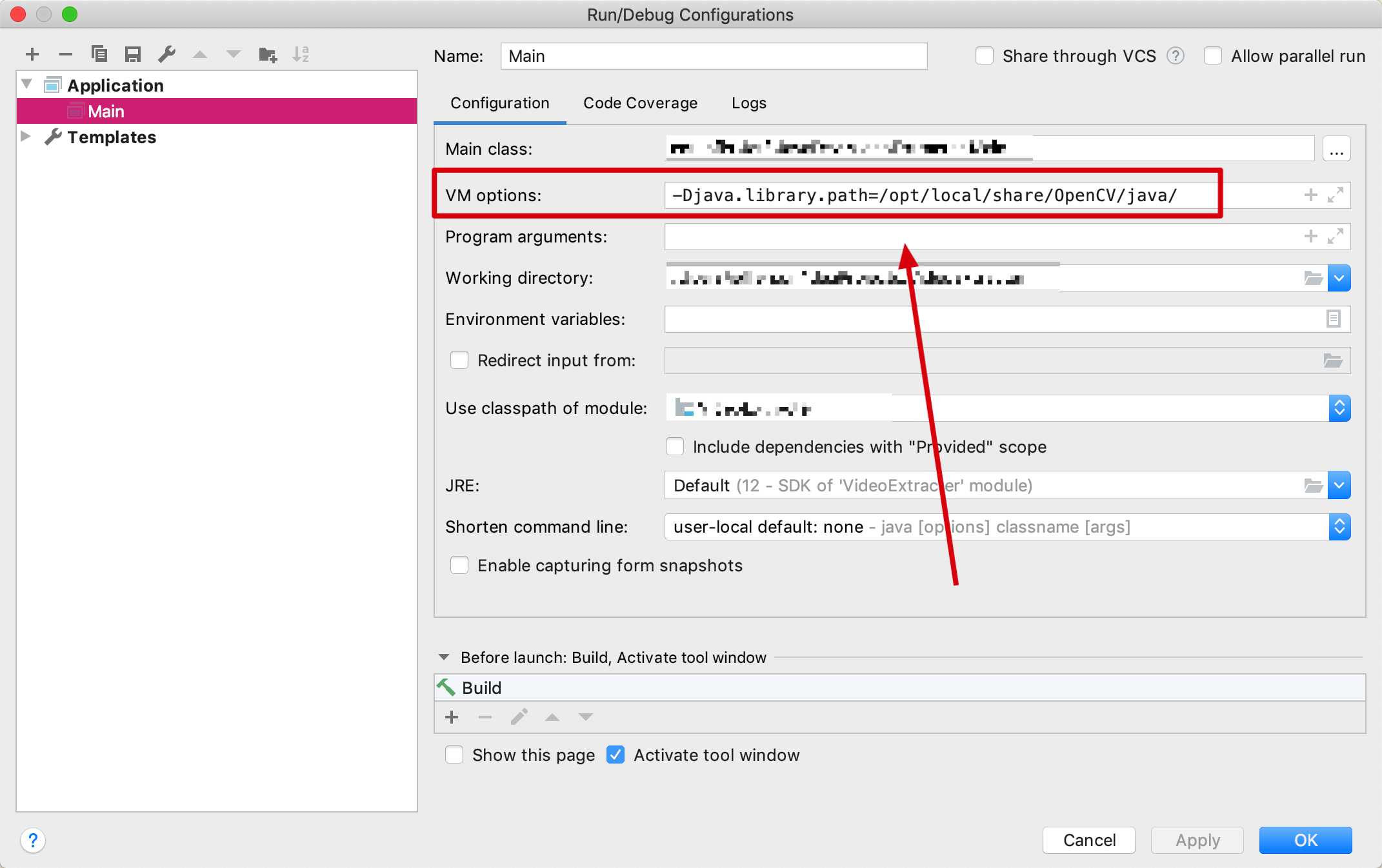This screenshot has height=868, width=1382.
Task: Save configuration using floppy disk icon
Action: point(133,54)
